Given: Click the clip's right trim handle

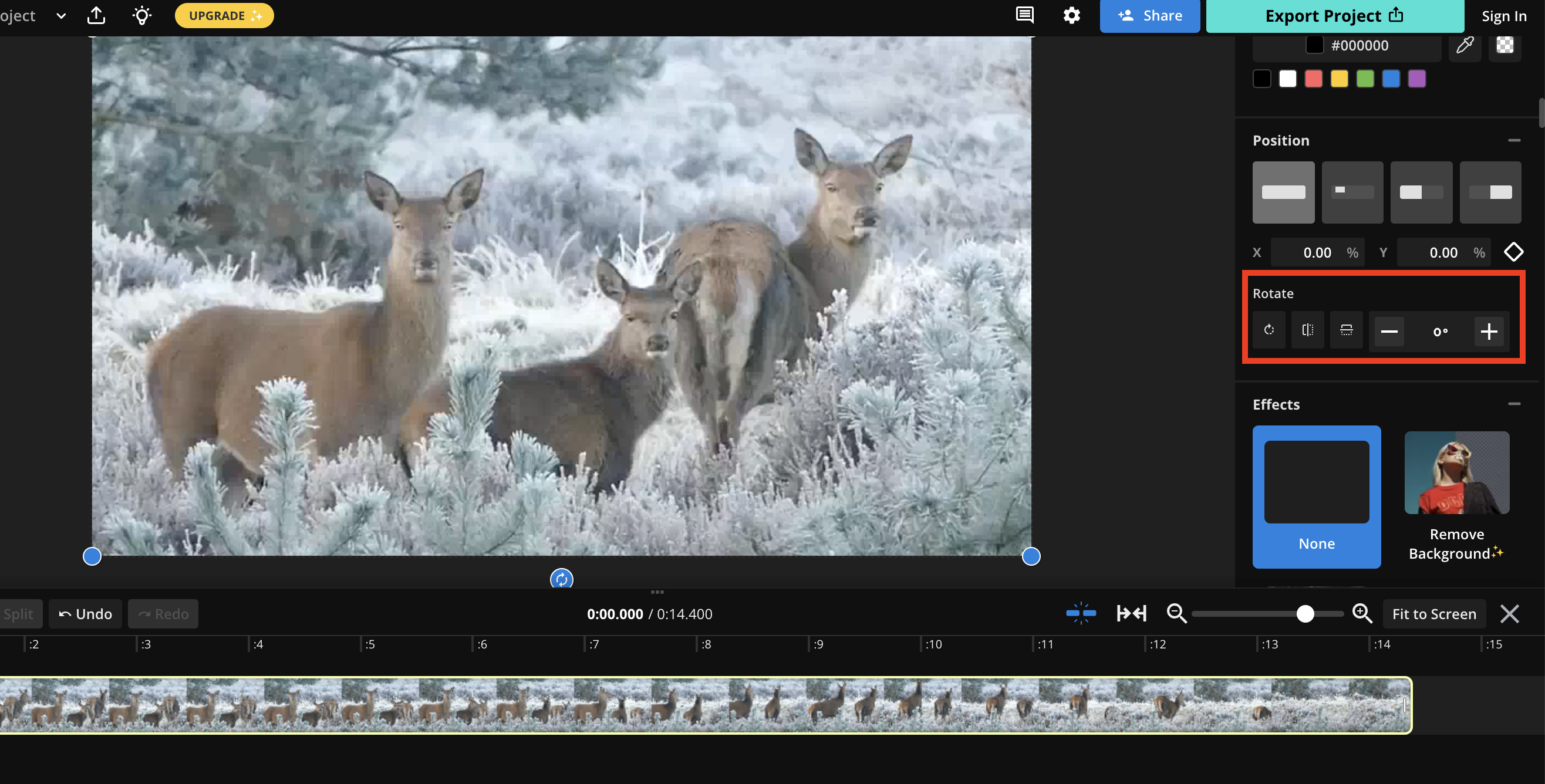Looking at the screenshot, I should pos(1404,705).
